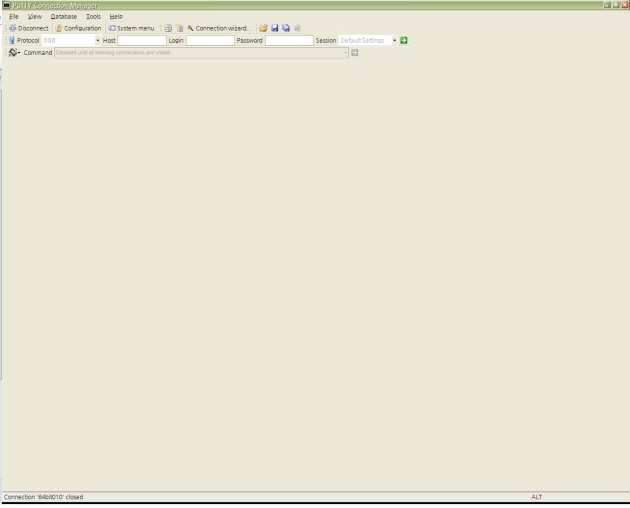The width and height of the screenshot is (630, 508).
Task: Open the System menu
Action: tap(131, 28)
